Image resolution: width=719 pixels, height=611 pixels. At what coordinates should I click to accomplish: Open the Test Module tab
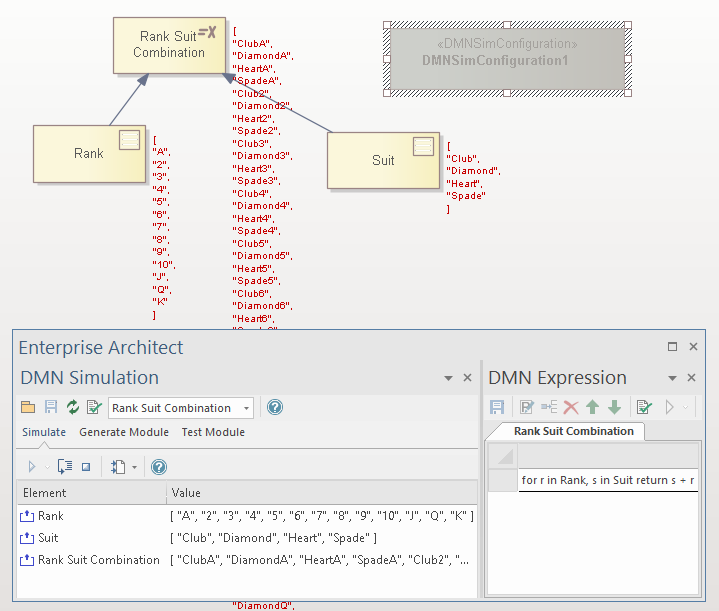(x=213, y=432)
